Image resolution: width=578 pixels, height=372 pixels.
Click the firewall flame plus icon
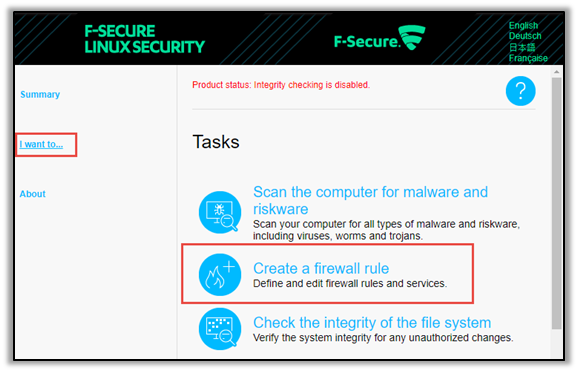point(220,274)
